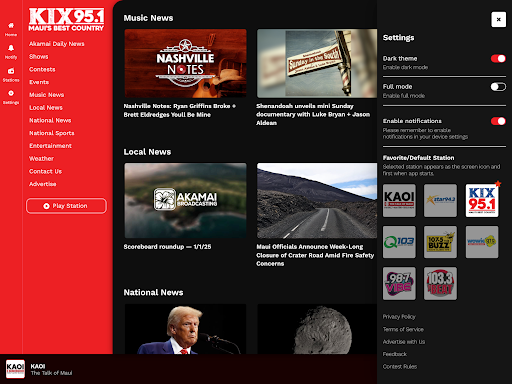Open the Contests menu item
The width and height of the screenshot is (512, 384).
tap(42, 69)
